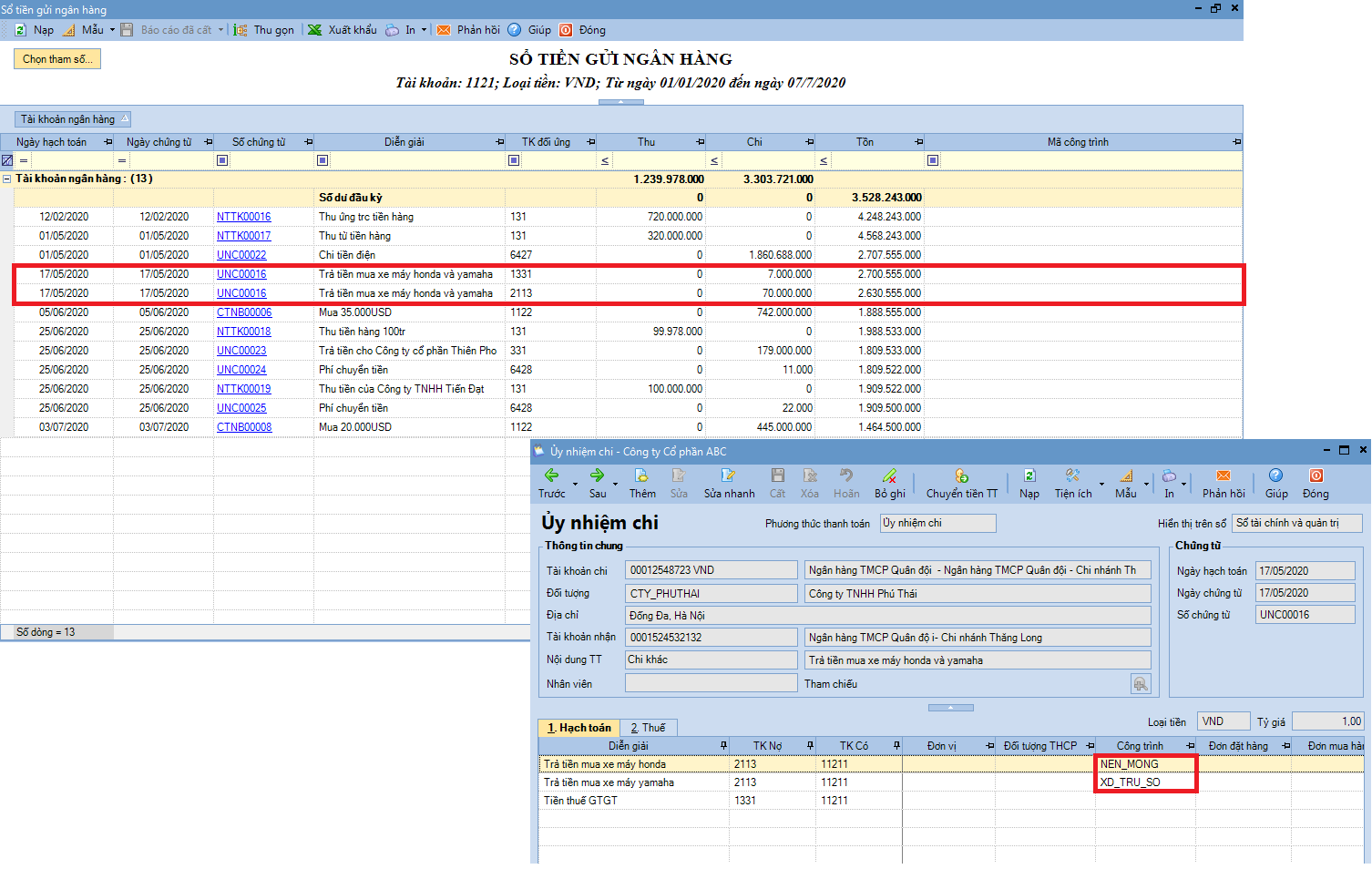Viewport: 1372px width, 869px height.
Task: Click the Giúp help icon in Ủy nhiệm chi window
Action: pos(1275,475)
